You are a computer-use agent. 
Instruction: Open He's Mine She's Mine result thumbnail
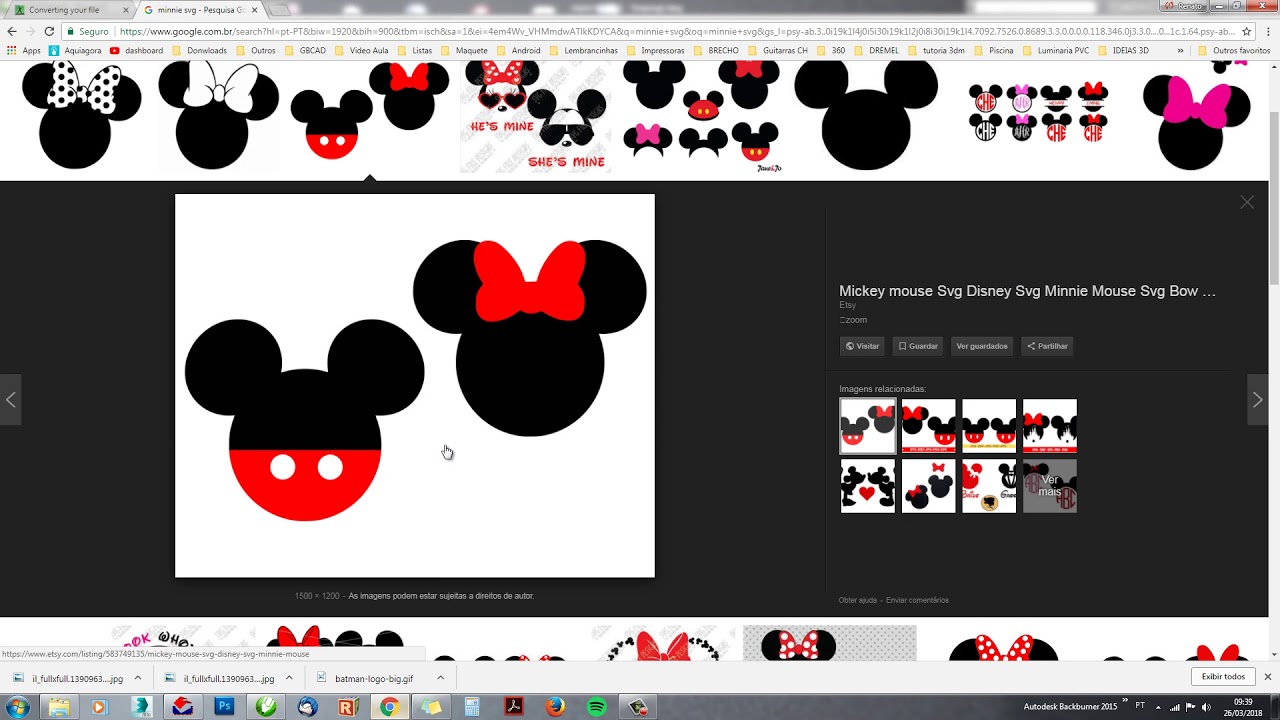535,117
